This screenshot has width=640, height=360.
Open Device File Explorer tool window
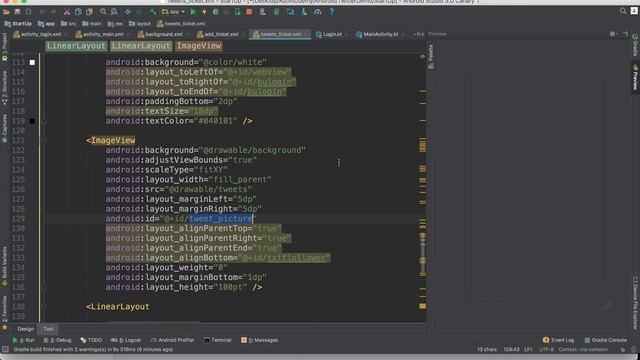coord(635,302)
